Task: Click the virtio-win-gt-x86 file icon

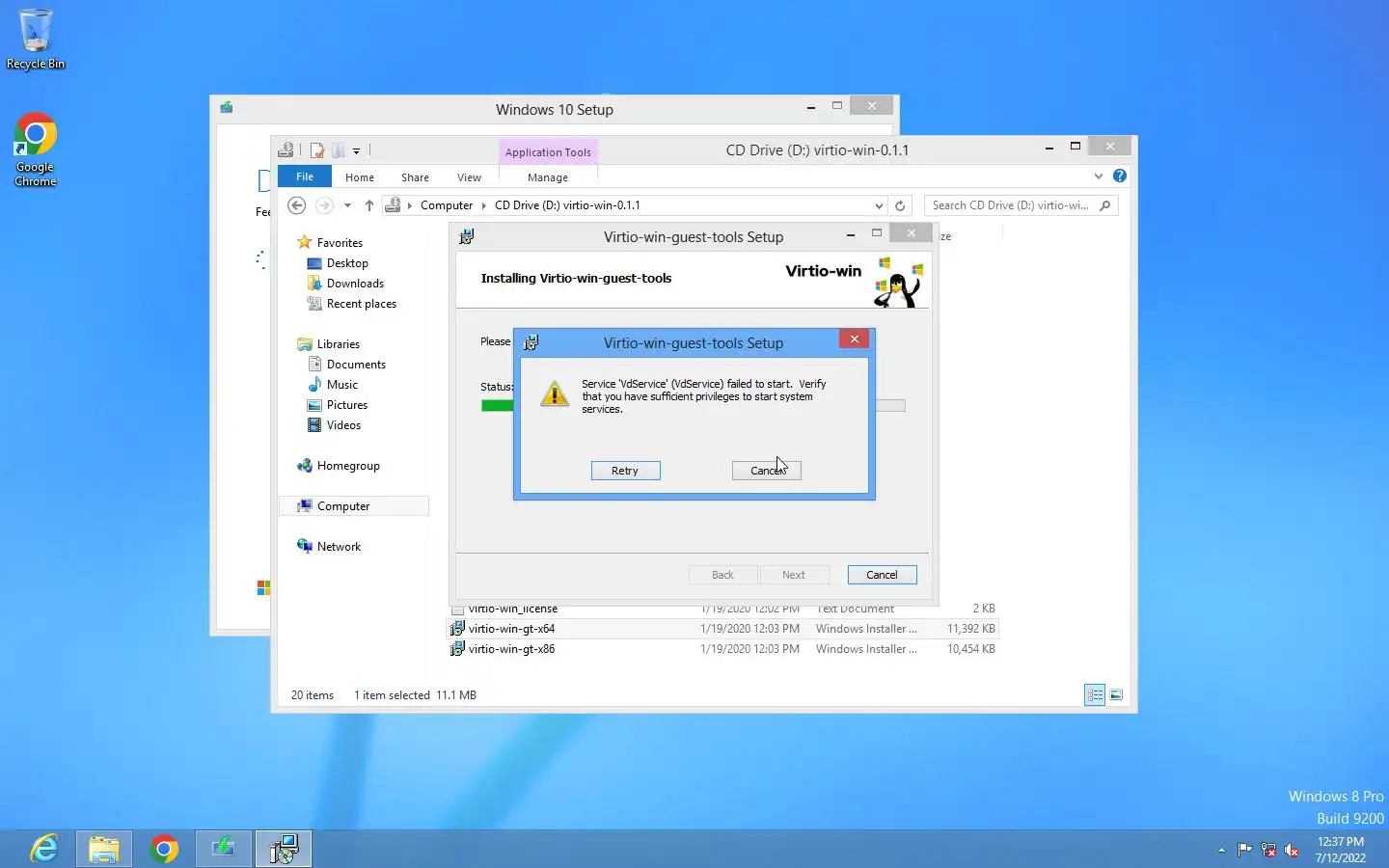Action: [457, 649]
